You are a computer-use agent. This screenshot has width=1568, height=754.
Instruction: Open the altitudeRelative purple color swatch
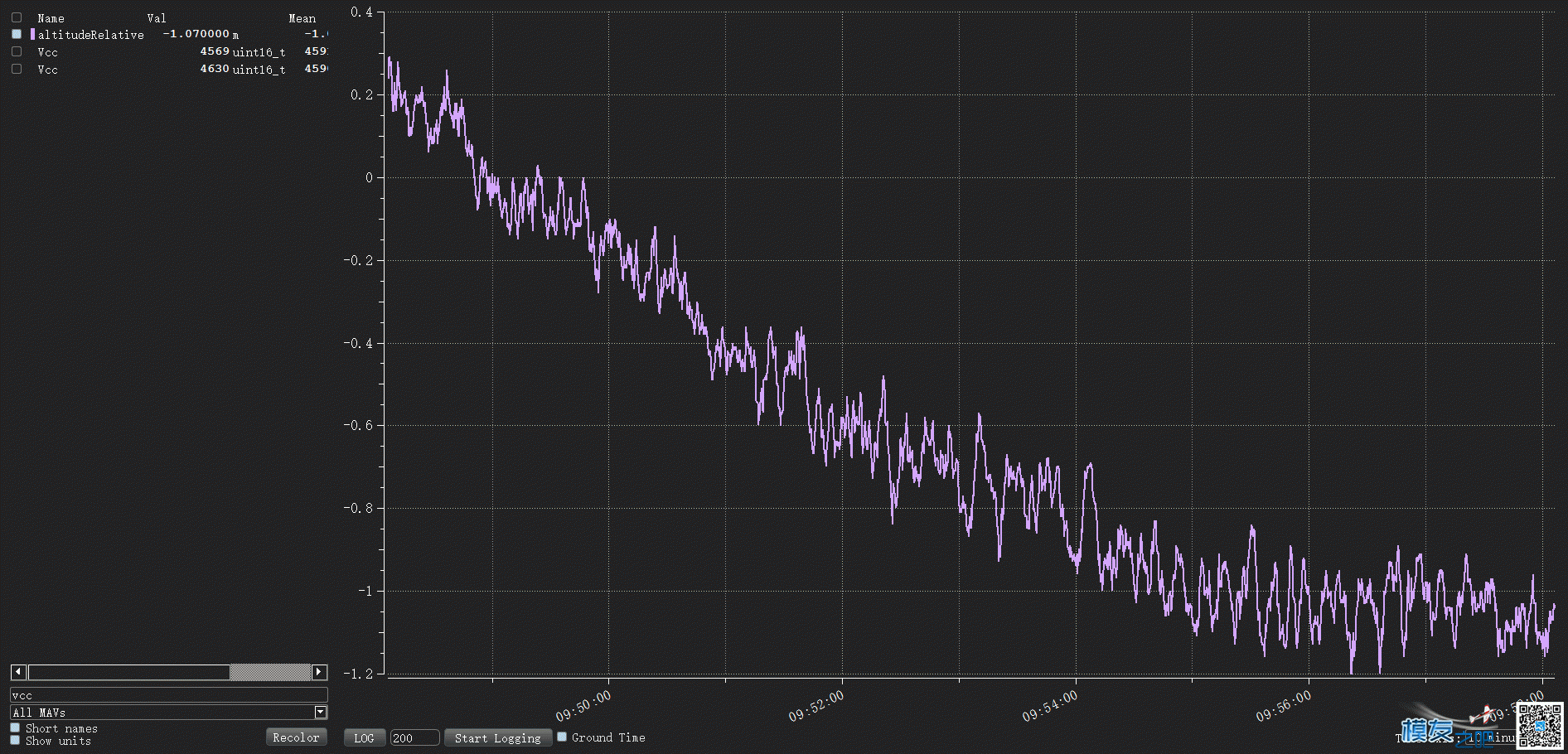(32, 34)
